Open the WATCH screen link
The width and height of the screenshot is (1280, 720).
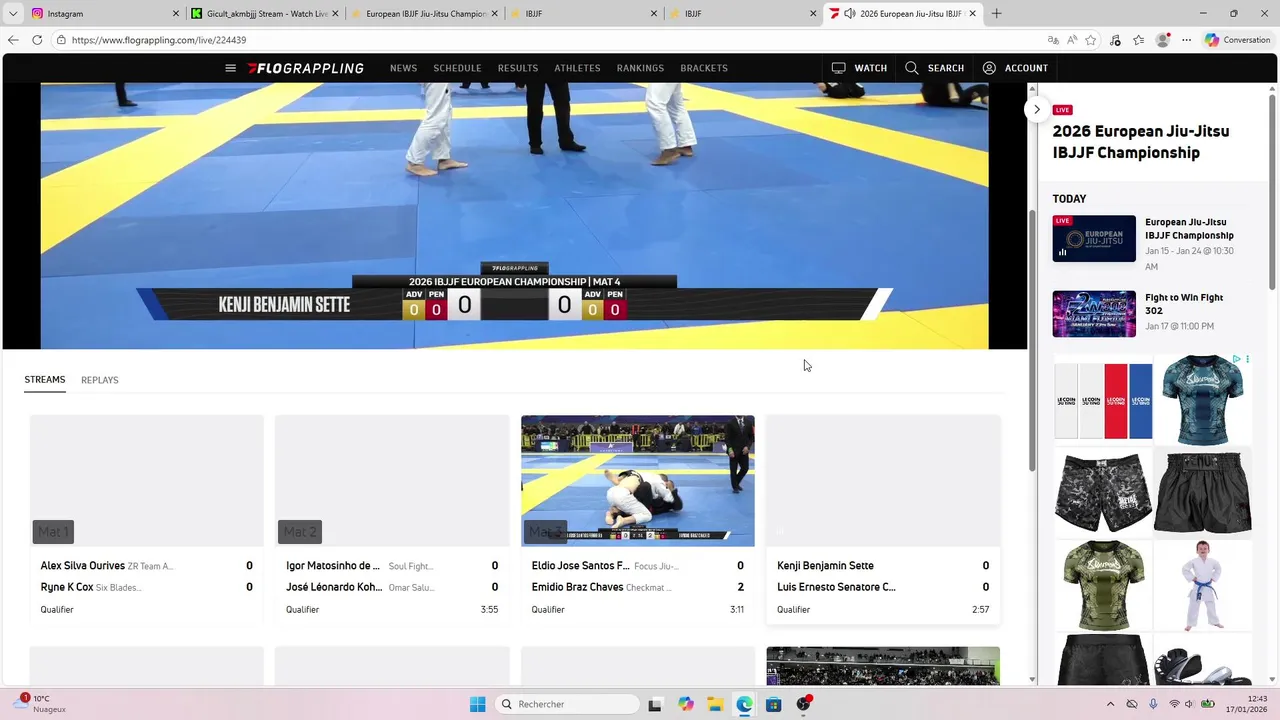point(859,68)
